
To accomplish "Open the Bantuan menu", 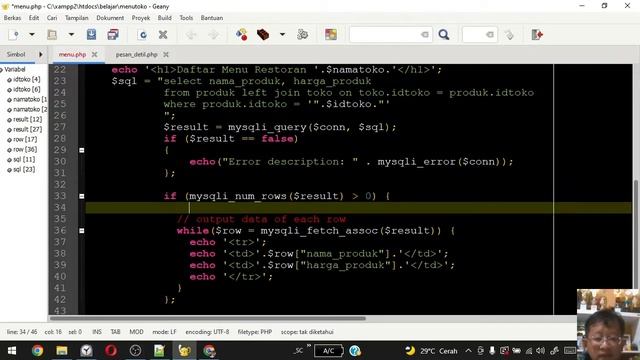I will pyautogui.click(x=212, y=18).
